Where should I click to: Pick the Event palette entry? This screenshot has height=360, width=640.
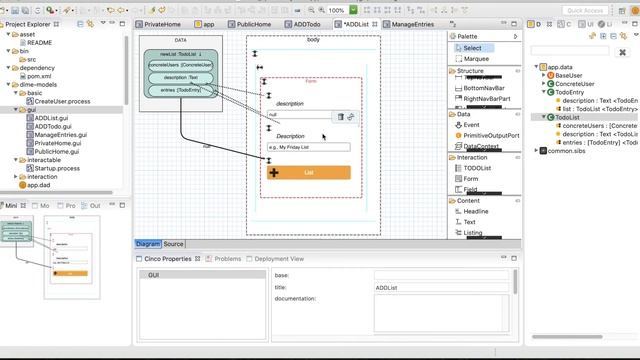click(x=467, y=125)
